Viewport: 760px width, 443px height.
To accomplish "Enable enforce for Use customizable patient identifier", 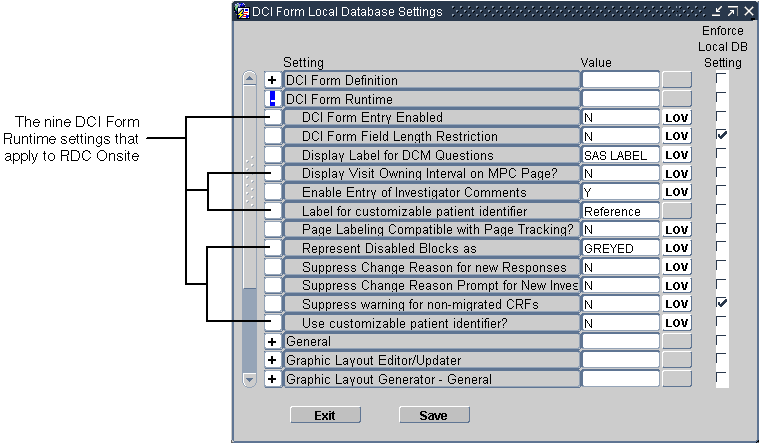I will 721,321.
